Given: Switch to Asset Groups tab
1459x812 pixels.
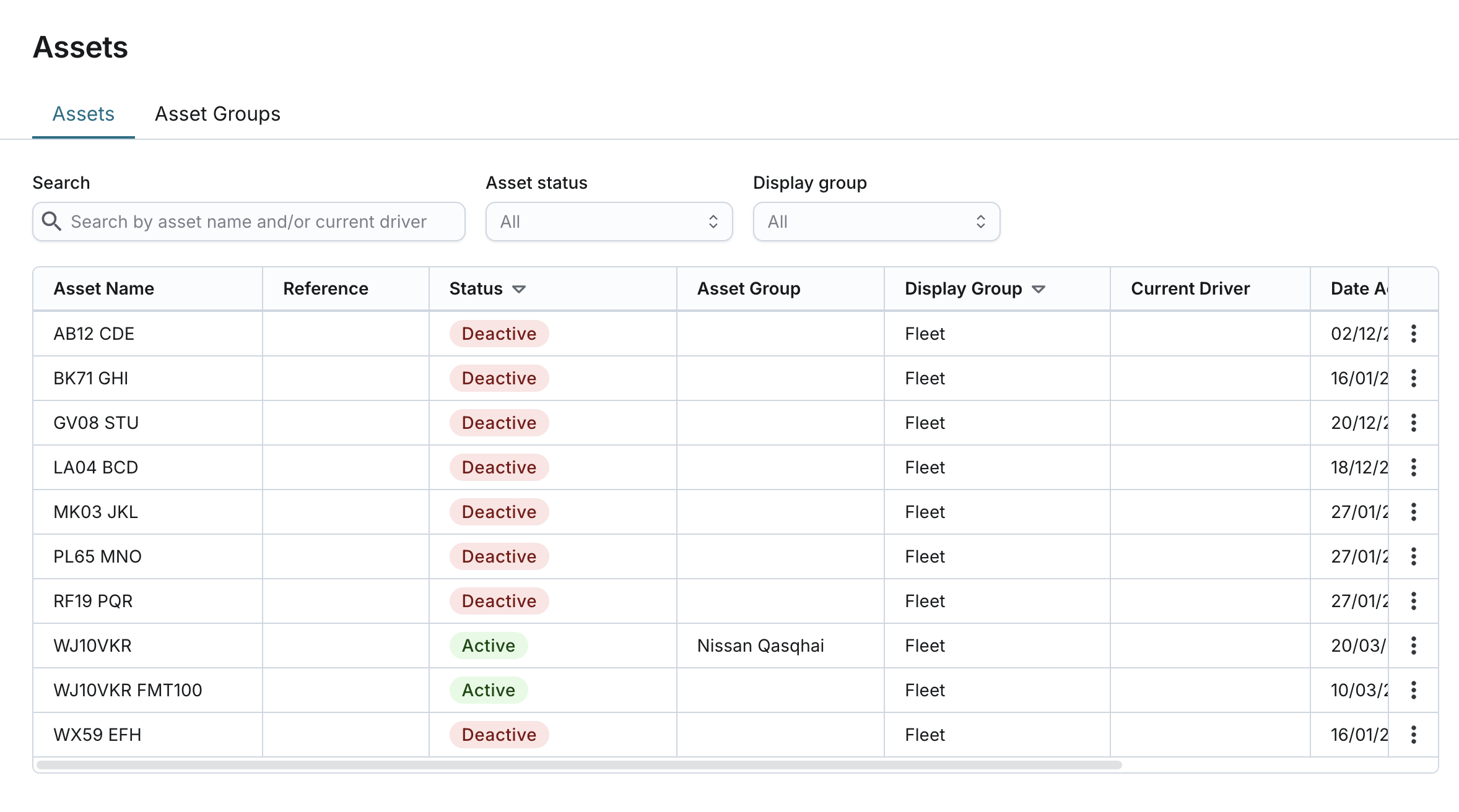Looking at the screenshot, I should [x=217, y=114].
